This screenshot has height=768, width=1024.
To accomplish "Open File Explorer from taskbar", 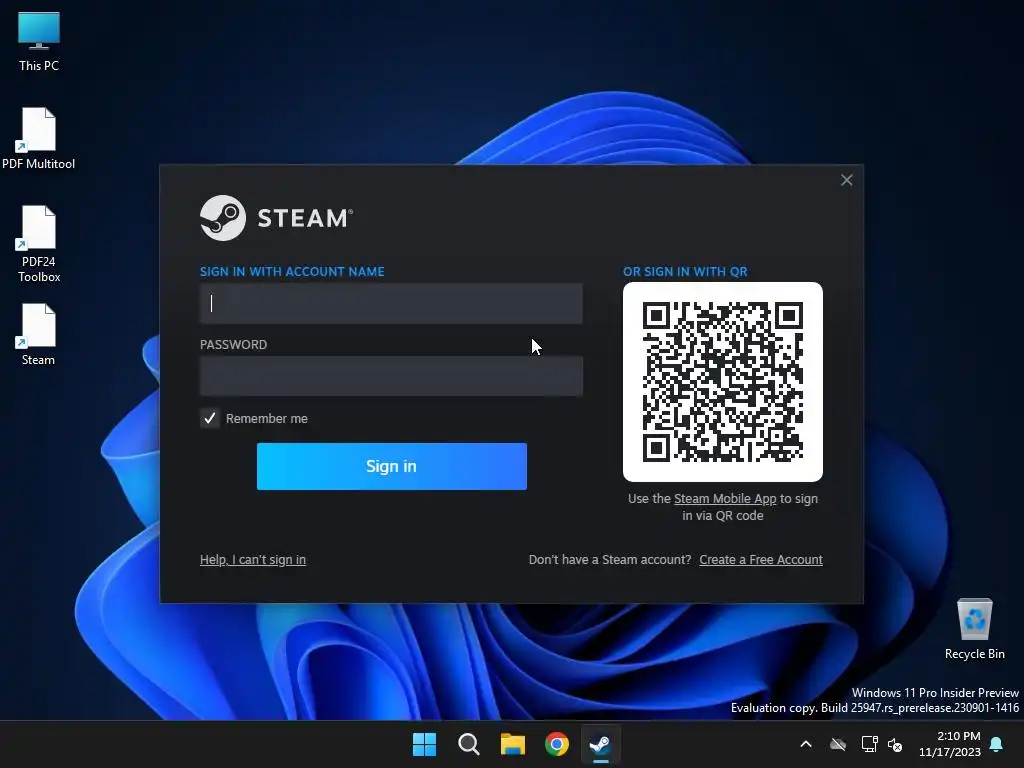I will click(x=513, y=744).
